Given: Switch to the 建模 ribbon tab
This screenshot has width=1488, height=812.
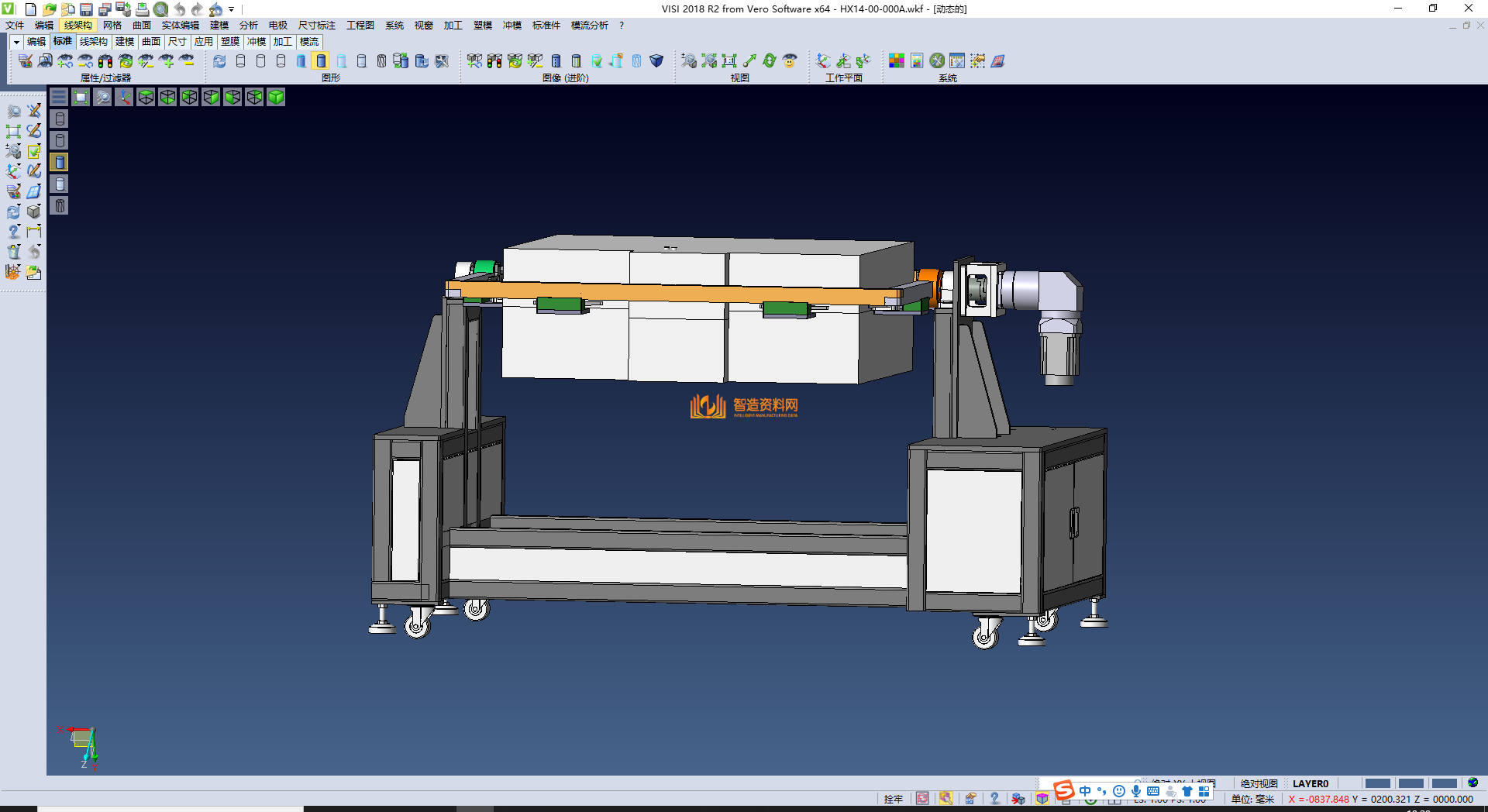Looking at the screenshot, I should coord(124,42).
